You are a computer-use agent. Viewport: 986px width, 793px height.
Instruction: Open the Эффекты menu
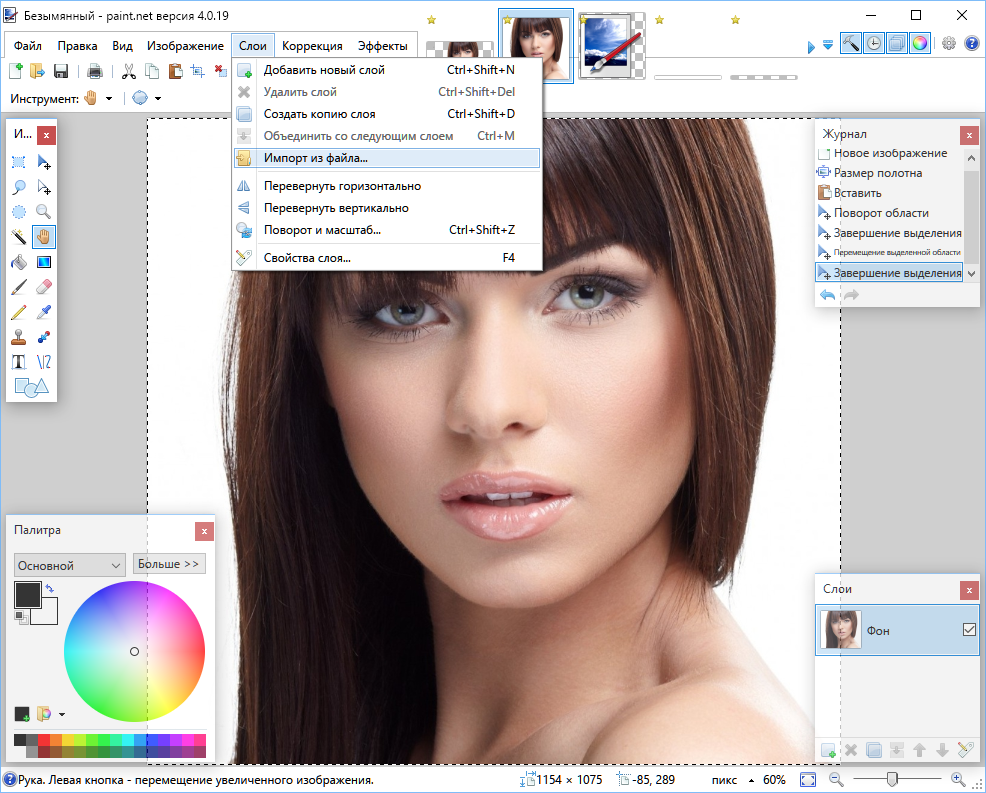coord(382,46)
